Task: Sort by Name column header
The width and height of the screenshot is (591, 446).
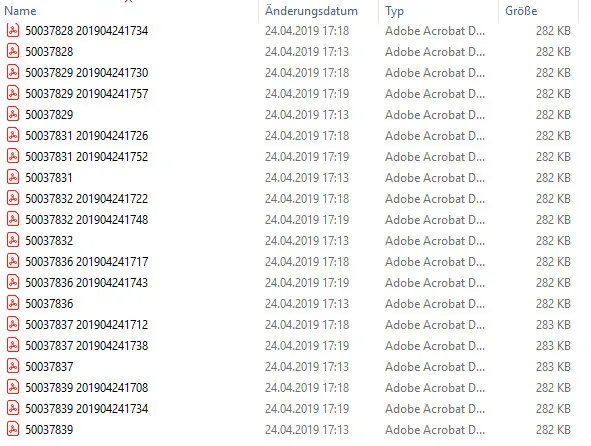Action: [x=20, y=11]
